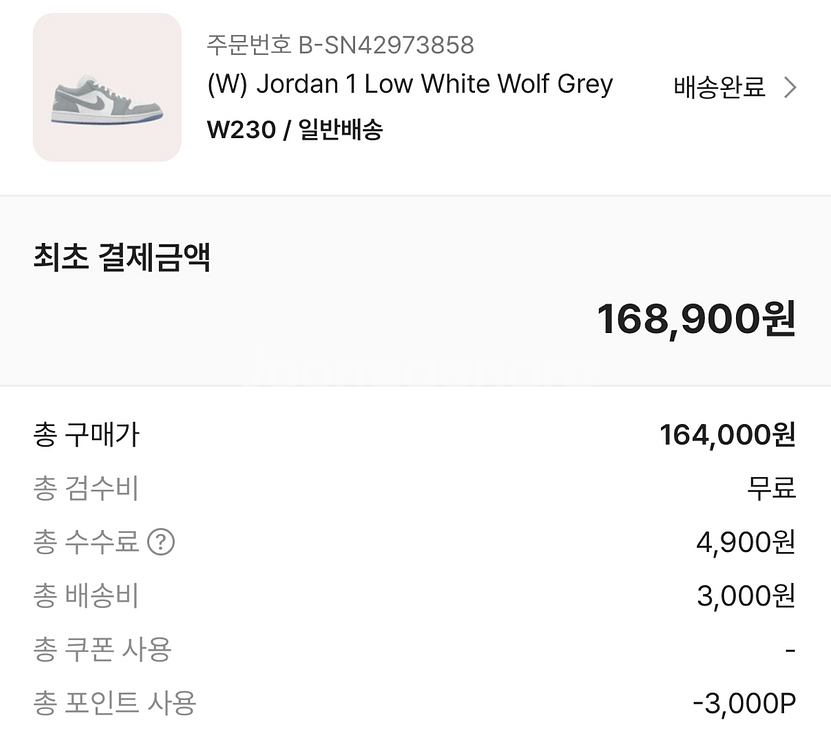Click the 총 수수료 fee label
831x750 pixels.
[x=86, y=542]
